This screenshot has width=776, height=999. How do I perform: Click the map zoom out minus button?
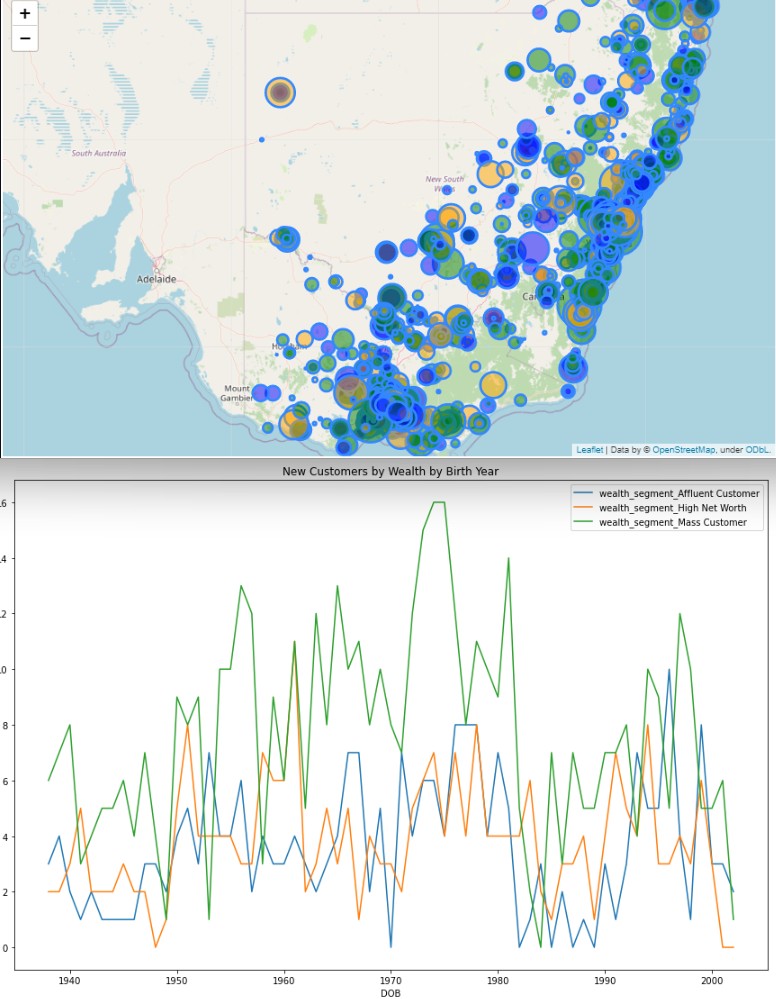coord(25,39)
